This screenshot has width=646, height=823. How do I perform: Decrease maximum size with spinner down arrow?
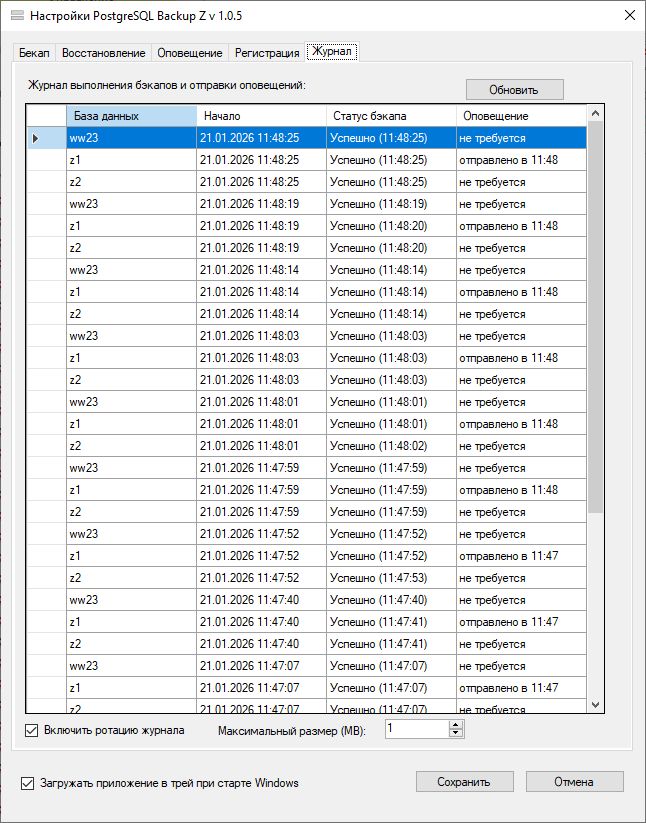(456, 733)
